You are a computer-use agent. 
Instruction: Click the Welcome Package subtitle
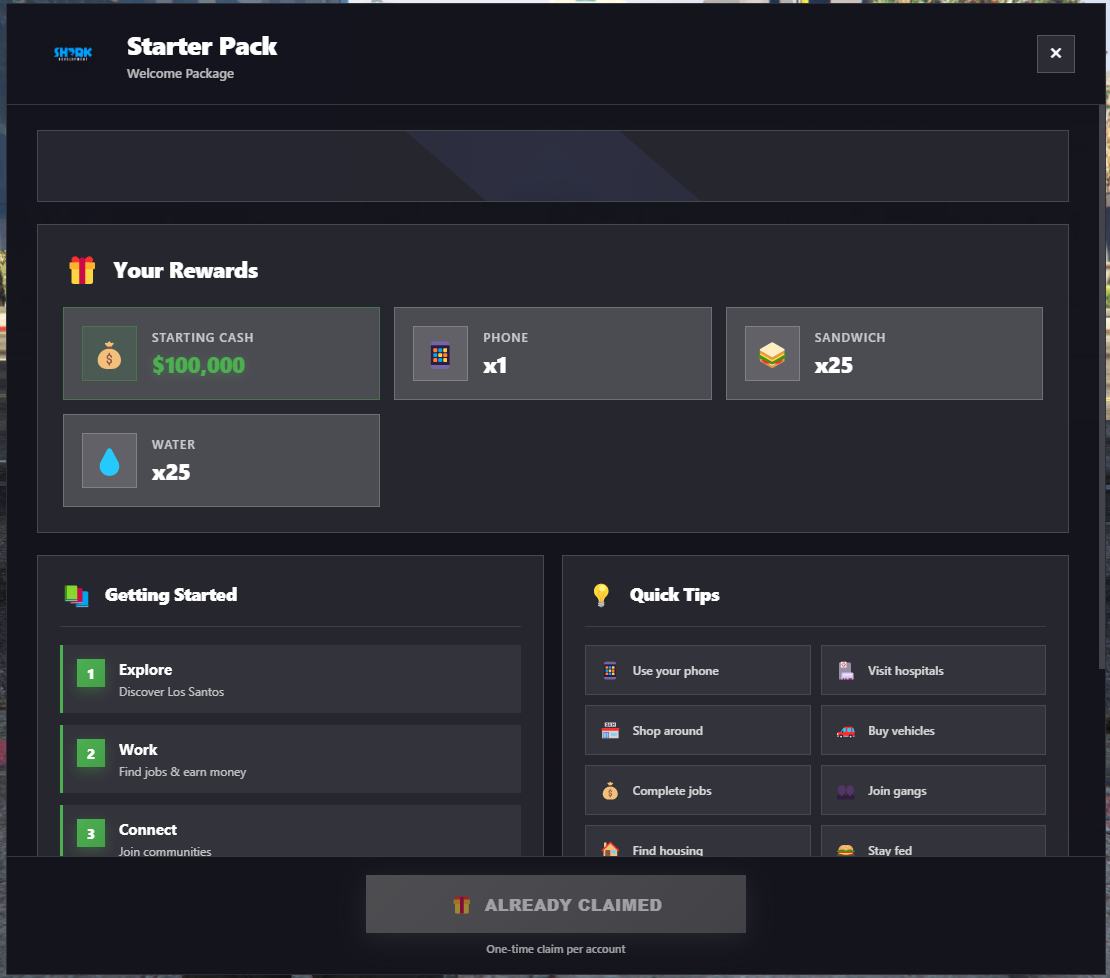[x=180, y=74]
